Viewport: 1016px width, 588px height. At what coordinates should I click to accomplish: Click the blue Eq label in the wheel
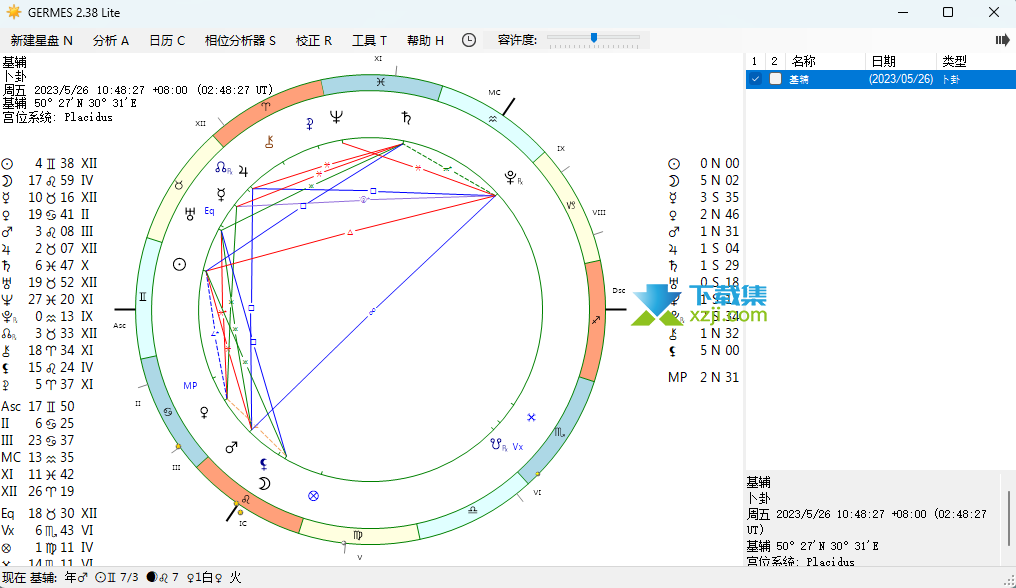click(209, 211)
